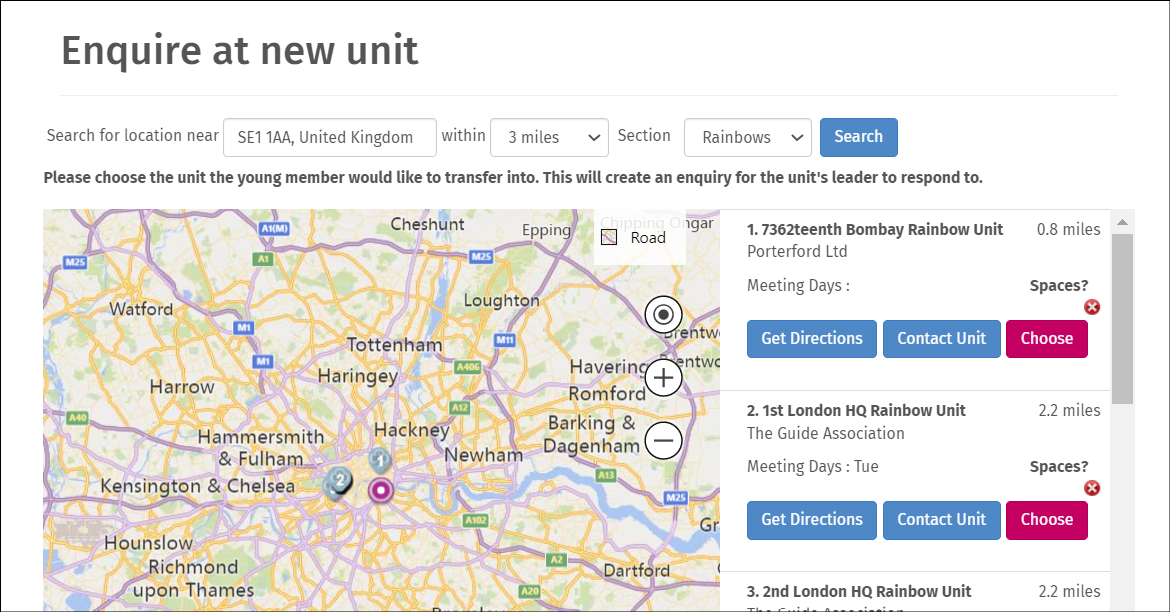Click the 'Meeting Days : Tue' text
This screenshot has width=1170, height=612.
click(813, 466)
